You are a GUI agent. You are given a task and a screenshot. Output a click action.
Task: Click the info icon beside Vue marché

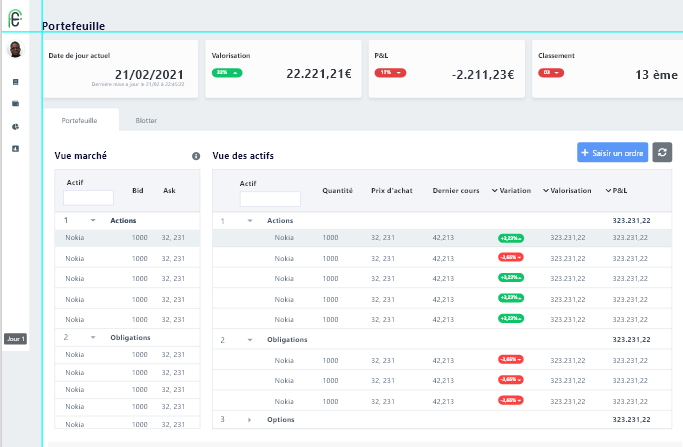click(x=196, y=156)
